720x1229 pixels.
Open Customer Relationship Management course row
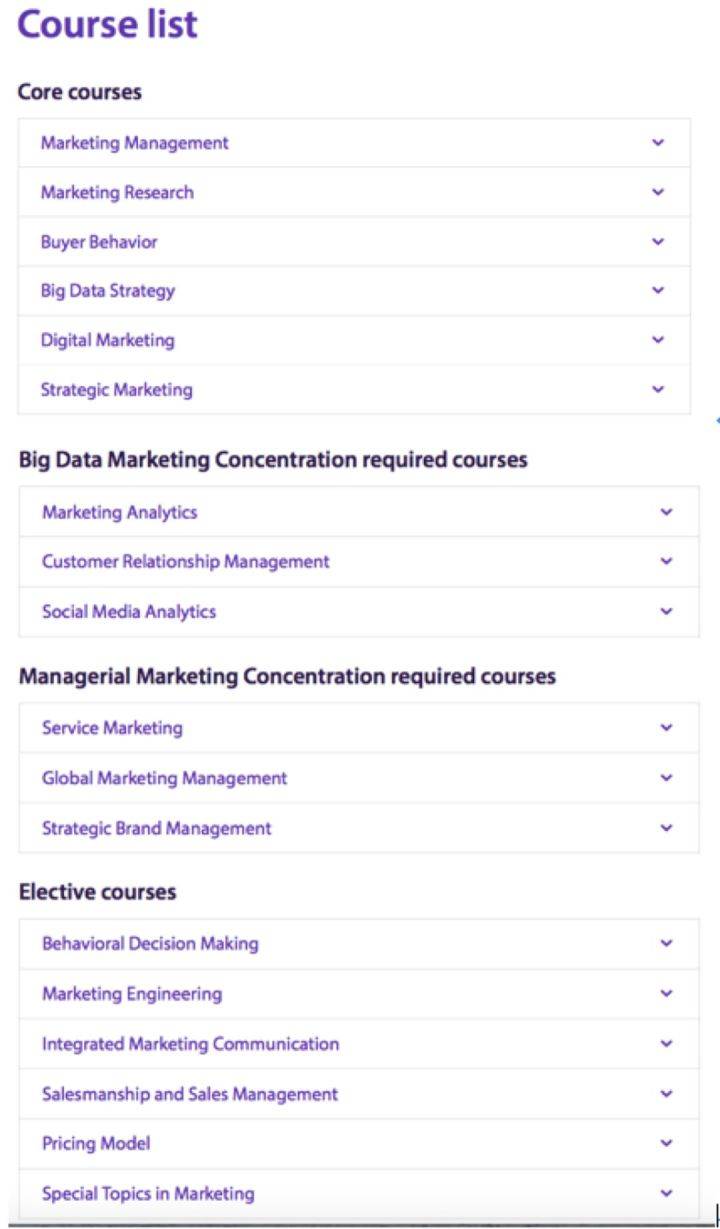point(186,562)
